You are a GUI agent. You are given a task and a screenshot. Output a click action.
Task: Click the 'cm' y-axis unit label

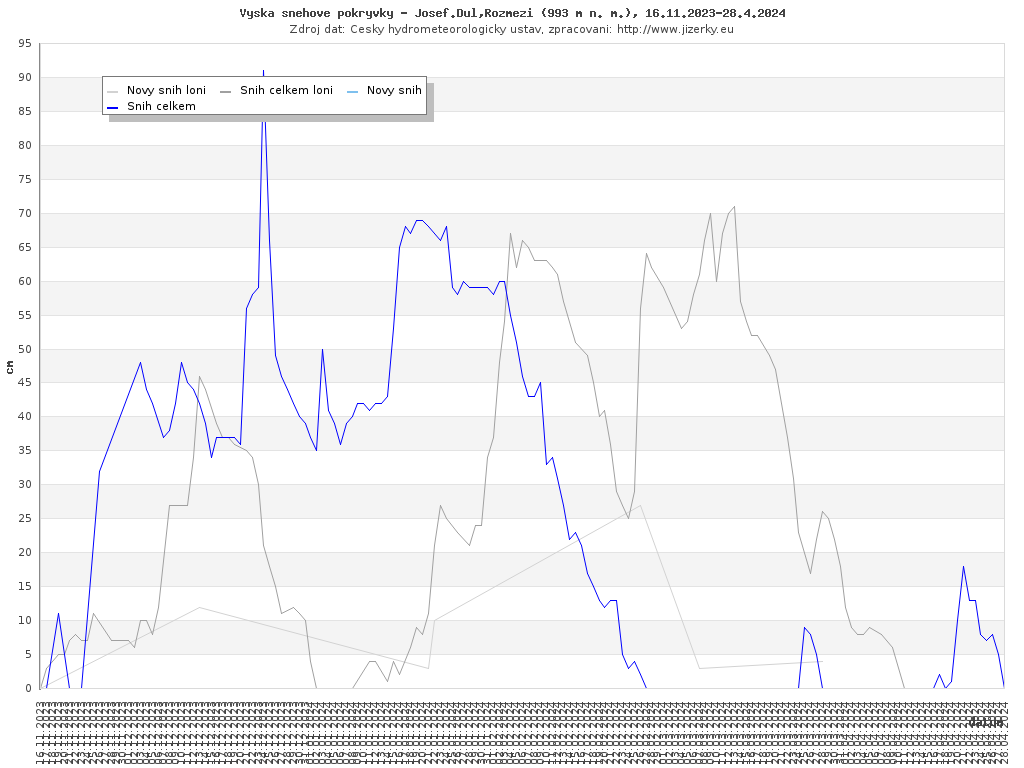click(10, 367)
